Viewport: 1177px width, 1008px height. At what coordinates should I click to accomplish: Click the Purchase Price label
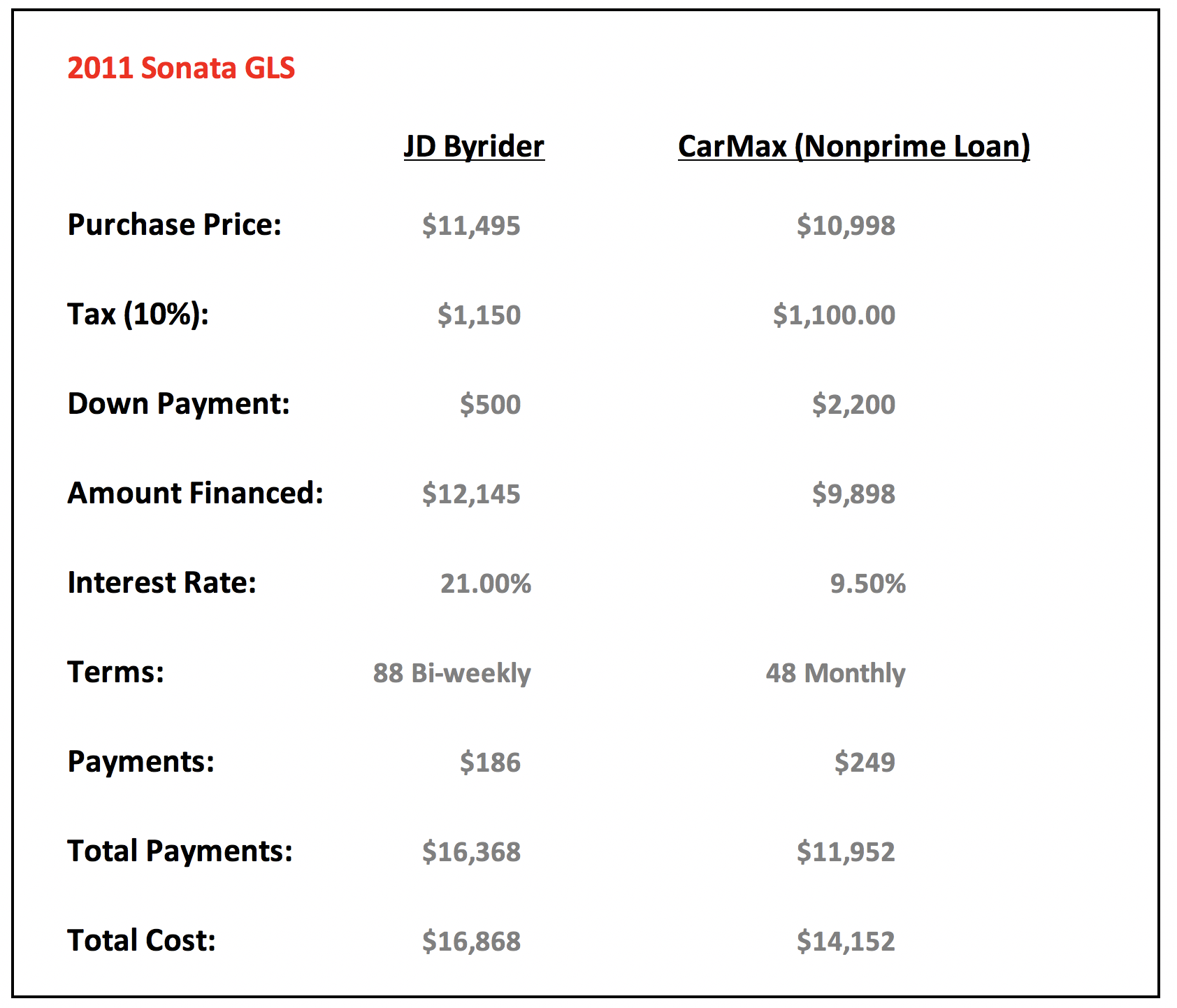174,225
